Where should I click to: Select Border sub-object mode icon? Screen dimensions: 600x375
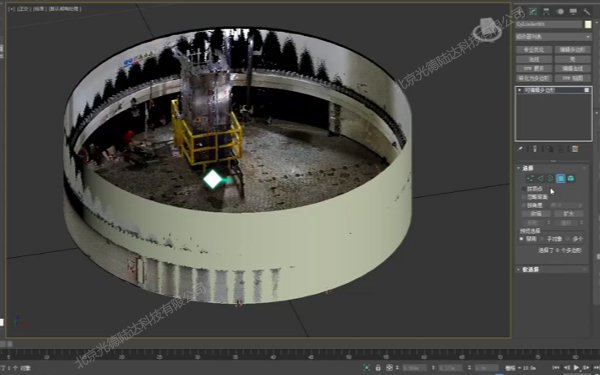pos(551,178)
